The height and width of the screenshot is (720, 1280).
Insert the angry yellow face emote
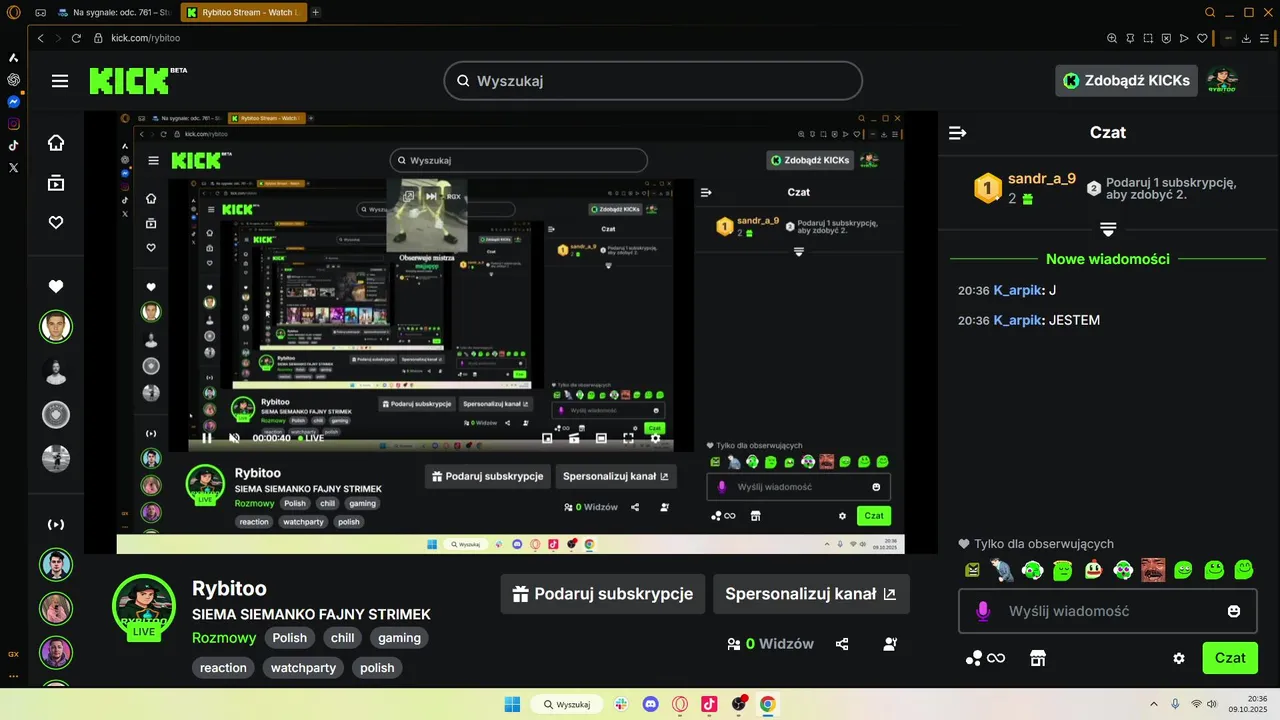click(972, 570)
